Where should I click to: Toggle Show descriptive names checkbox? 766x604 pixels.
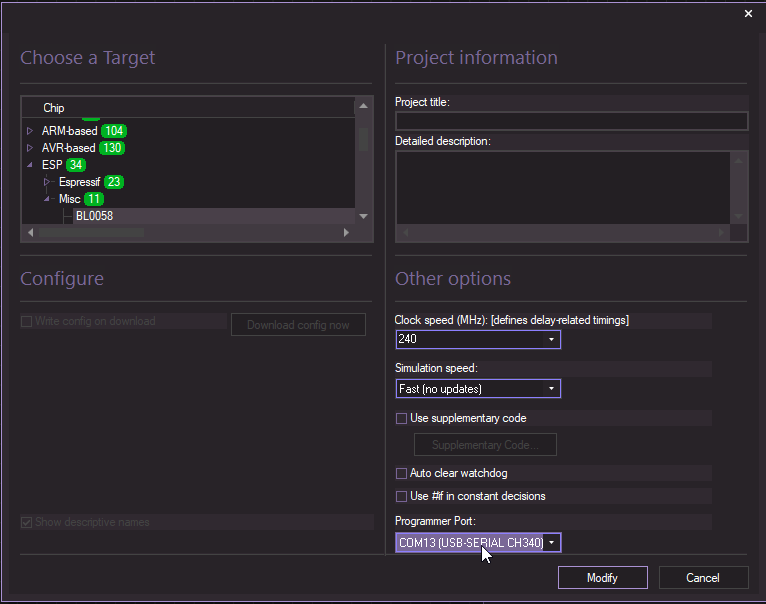tap(26, 522)
